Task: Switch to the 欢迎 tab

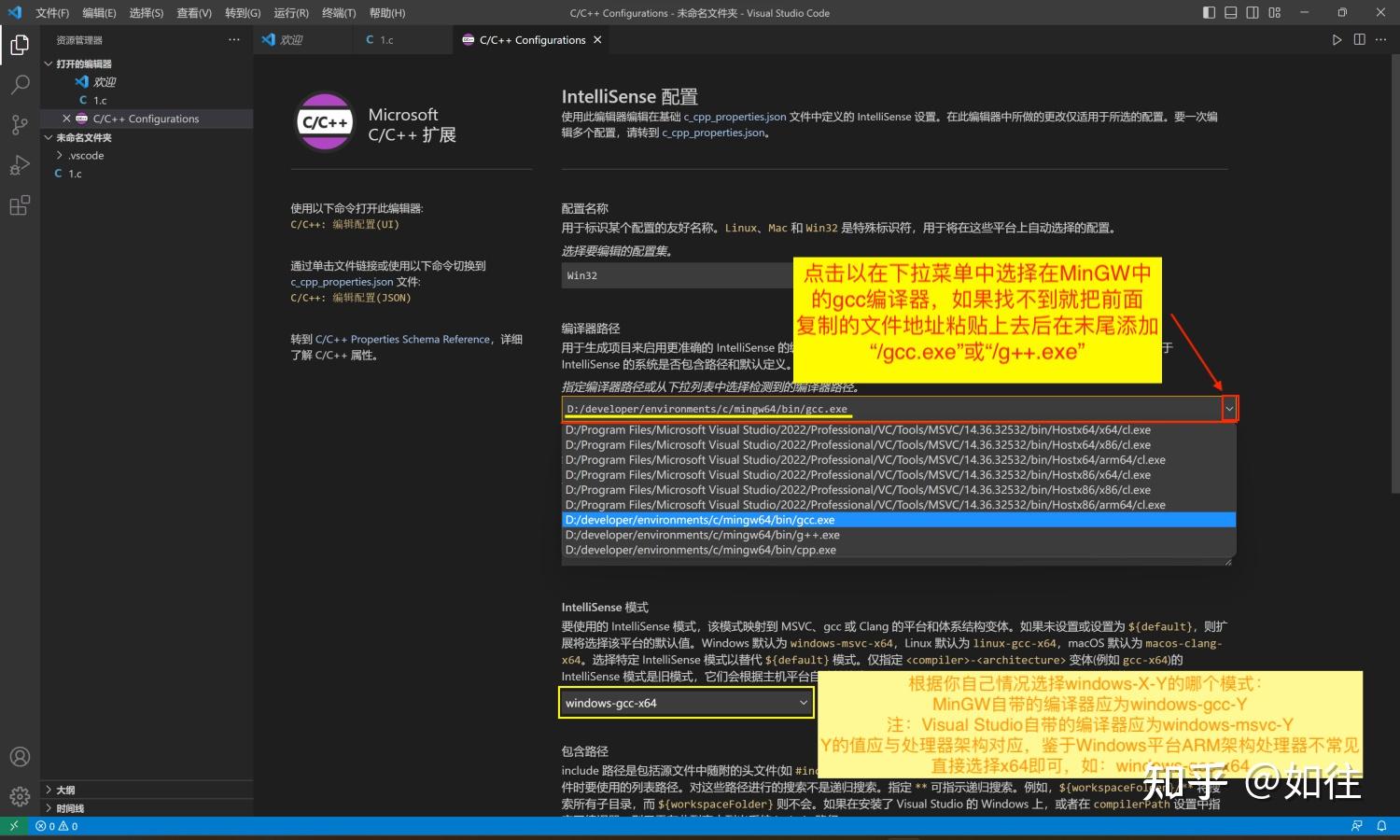Action: click(x=290, y=39)
